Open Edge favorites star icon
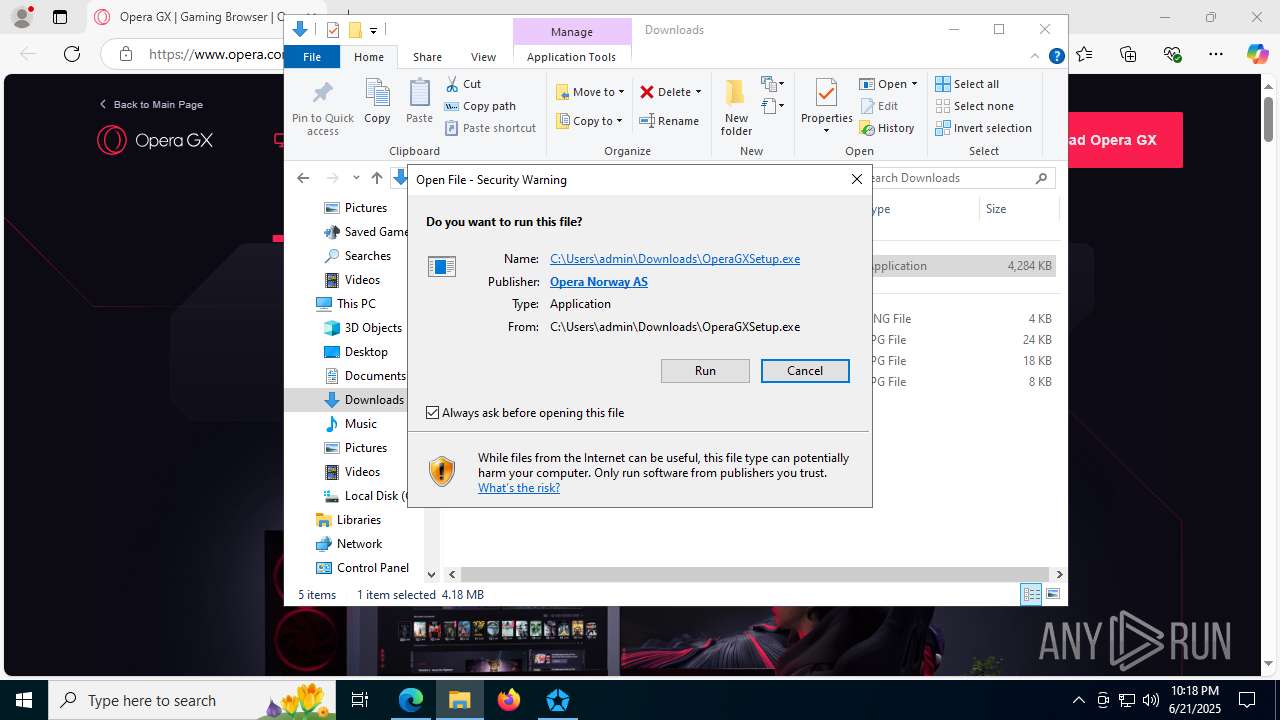The height and width of the screenshot is (720, 1280). [1085, 54]
